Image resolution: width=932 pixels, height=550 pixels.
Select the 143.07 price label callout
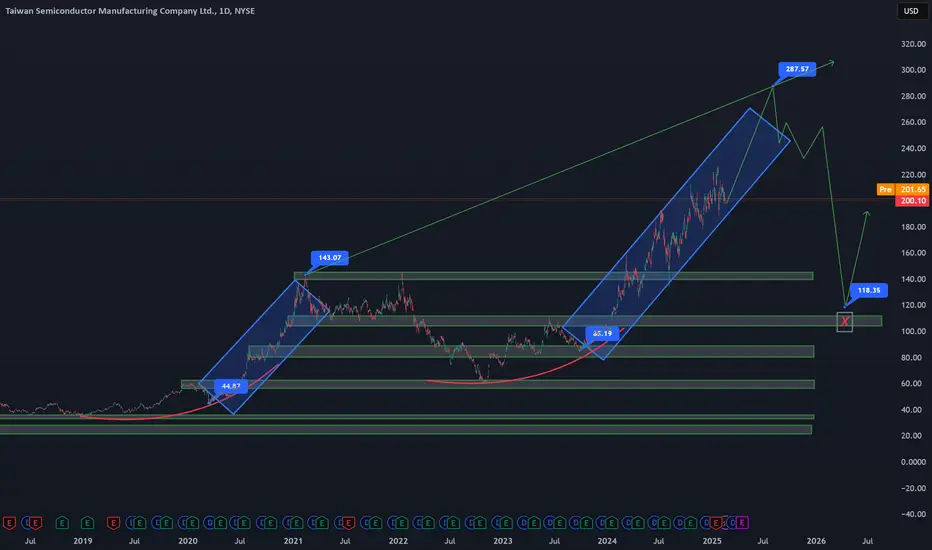[x=330, y=257]
